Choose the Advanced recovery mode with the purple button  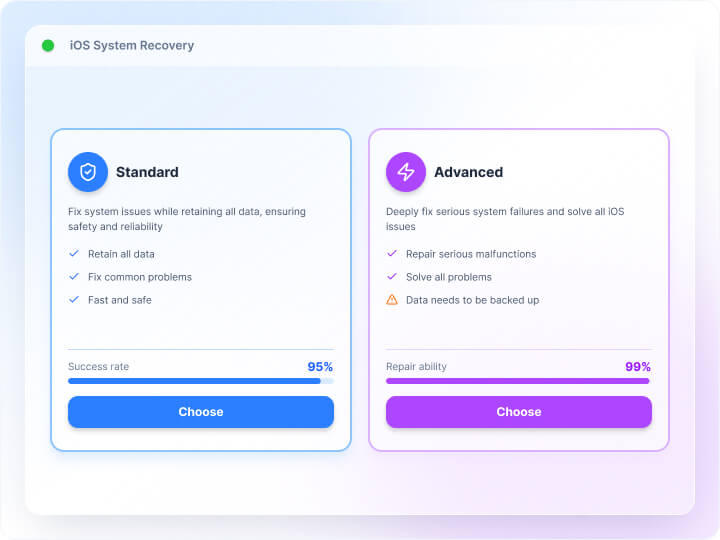pyautogui.click(x=519, y=412)
